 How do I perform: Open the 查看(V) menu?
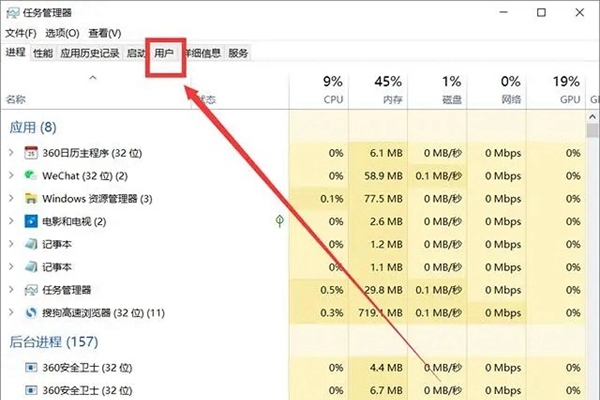(104, 33)
